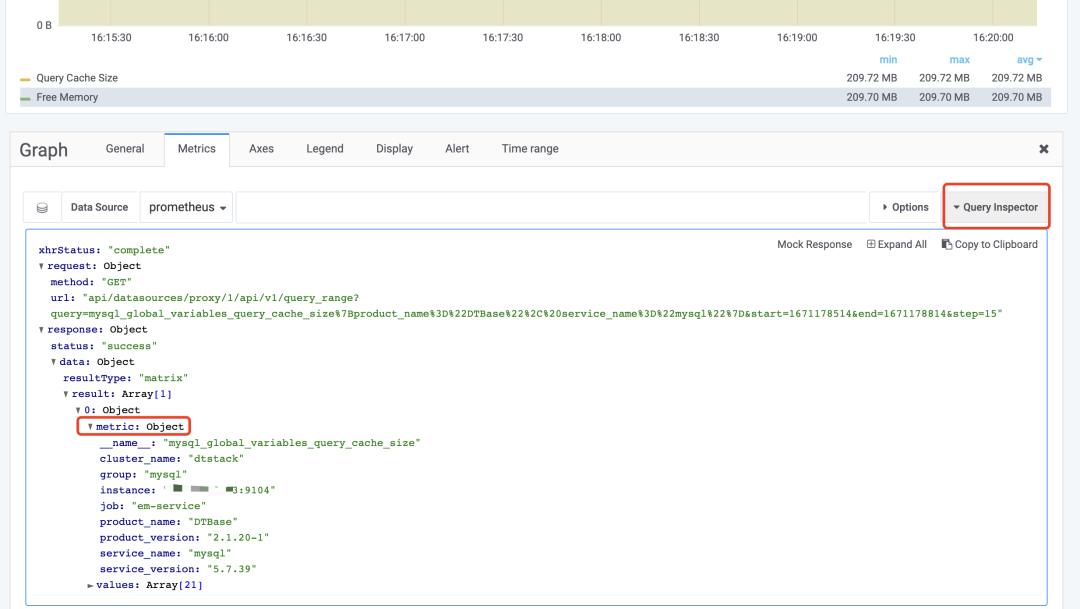Click the Data Source label
This screenshot has height=609, width=1080.
coord(99,207)
